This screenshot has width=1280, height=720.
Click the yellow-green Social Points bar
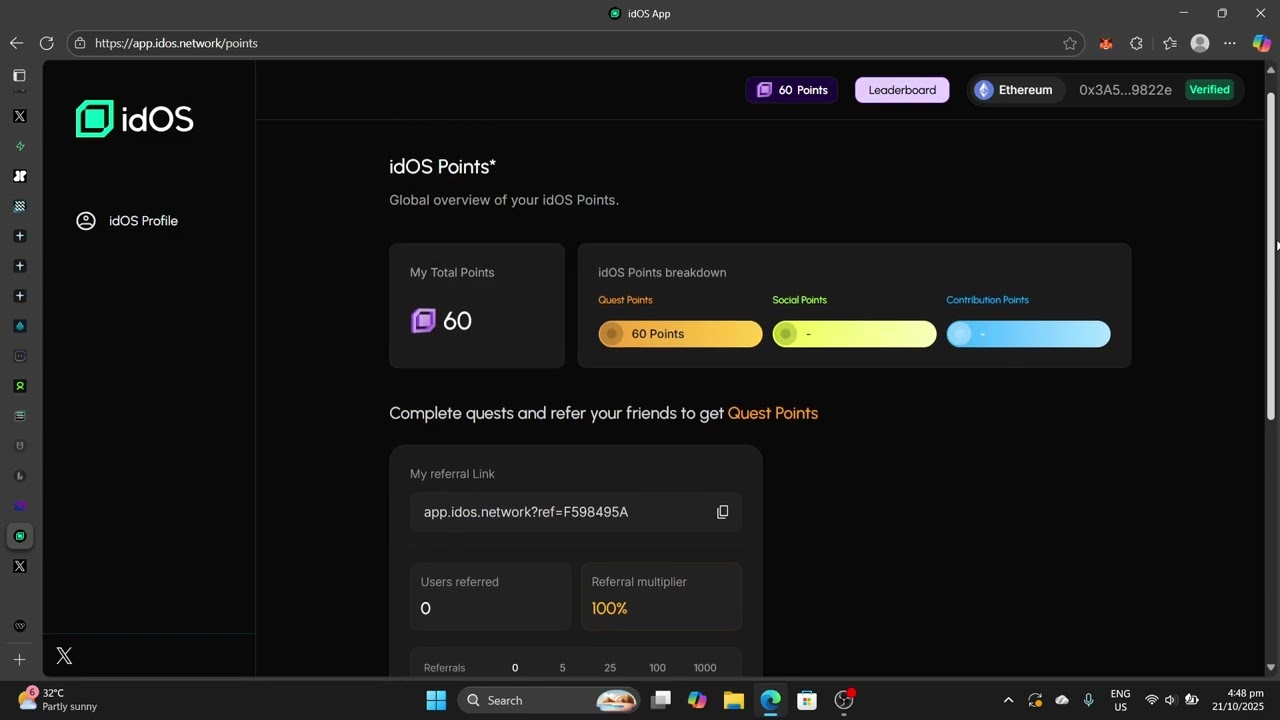(854, 334)
